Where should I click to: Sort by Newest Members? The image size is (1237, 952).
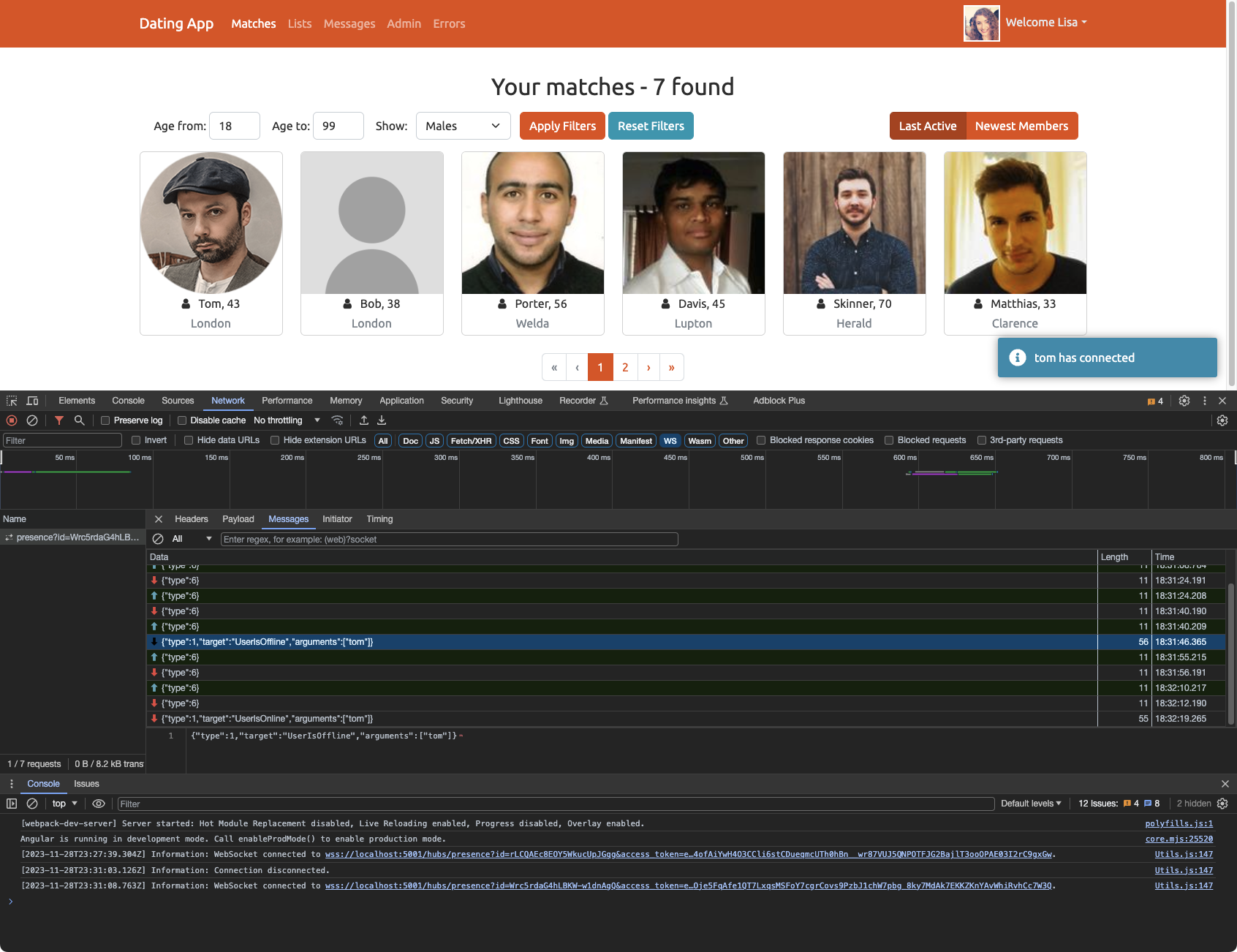tap(1021, 126)
